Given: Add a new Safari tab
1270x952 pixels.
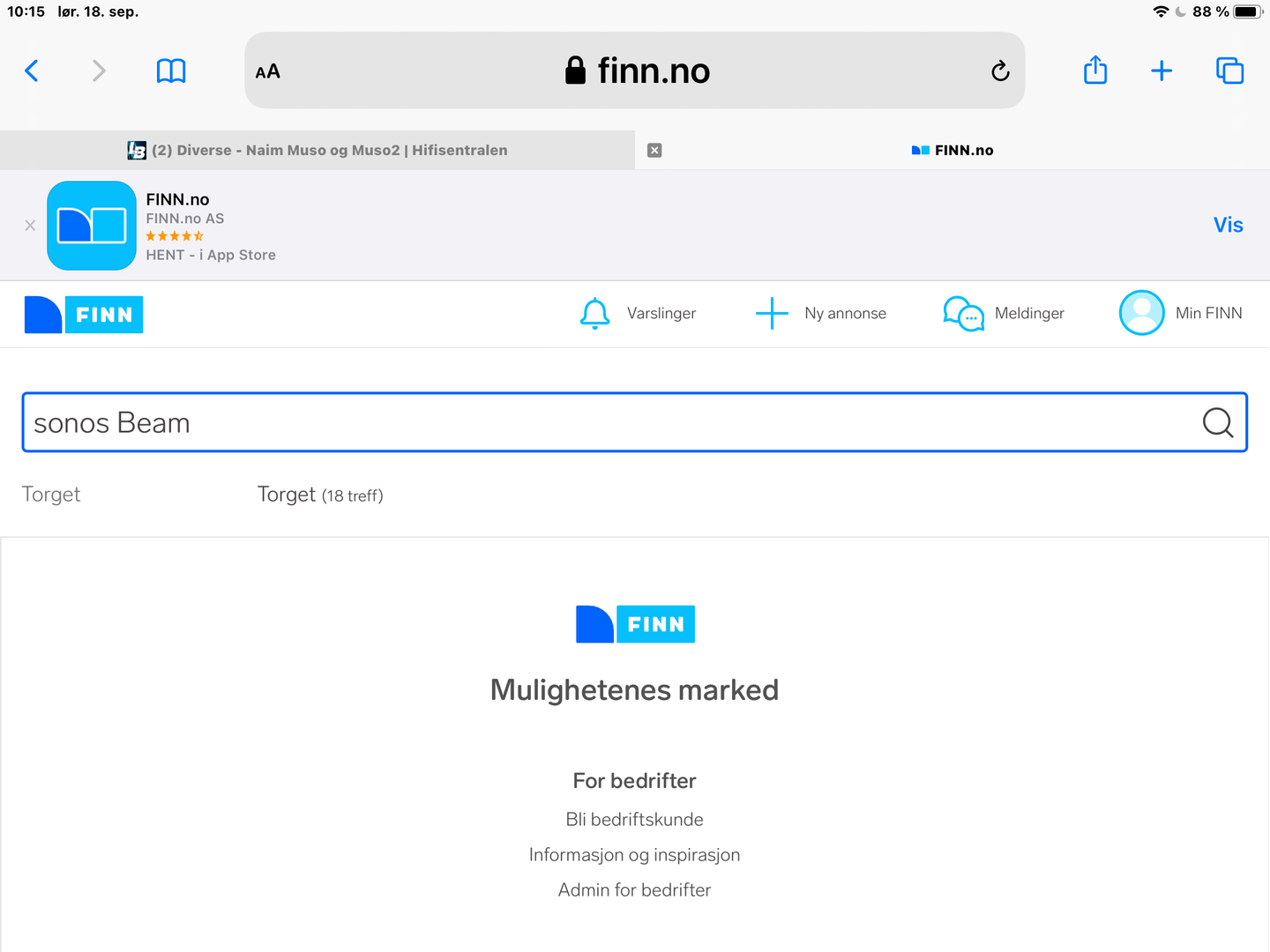Looking at the screenshot, I should 1162,71.
